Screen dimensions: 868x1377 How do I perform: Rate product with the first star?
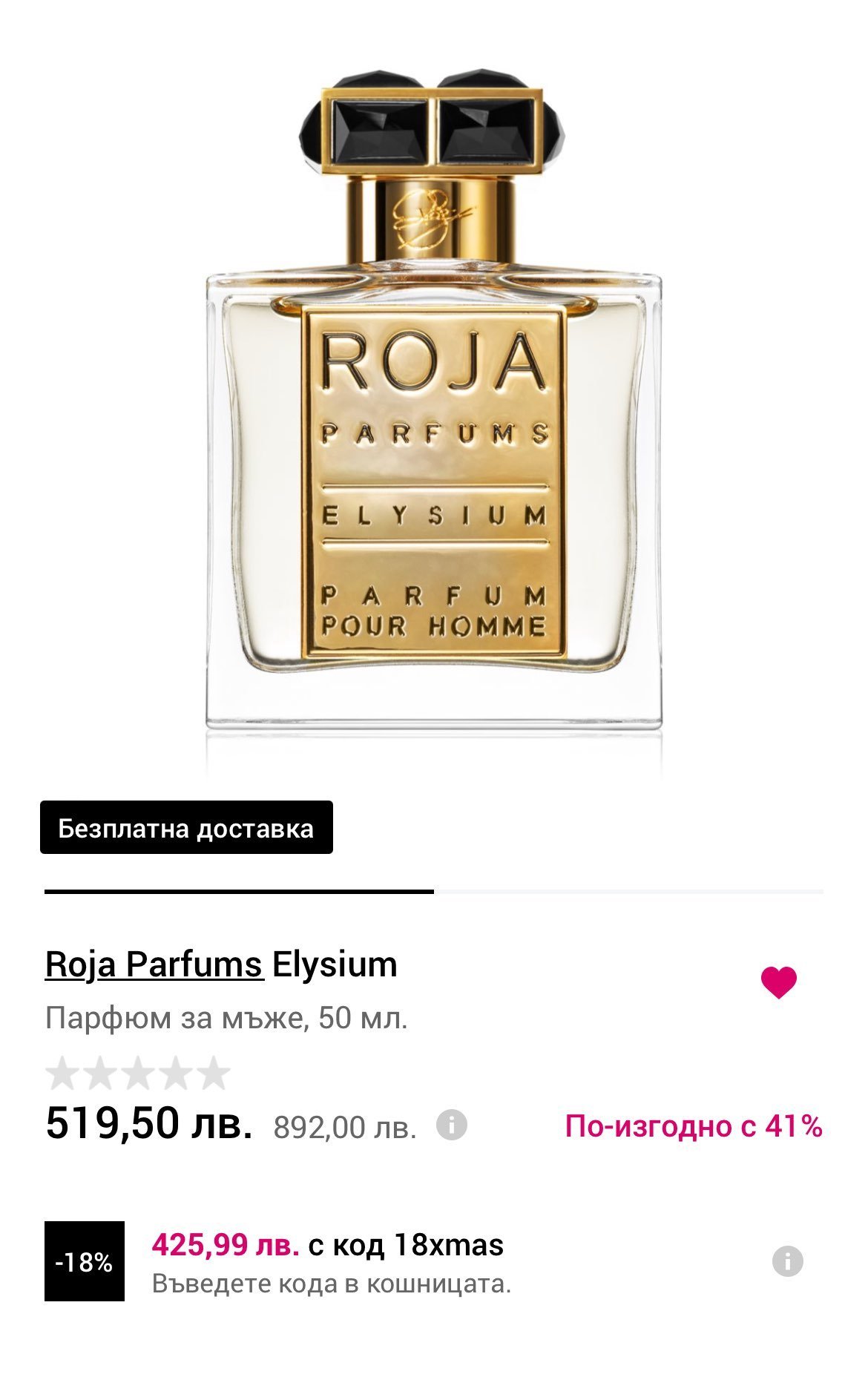[x=62, y=1073]
